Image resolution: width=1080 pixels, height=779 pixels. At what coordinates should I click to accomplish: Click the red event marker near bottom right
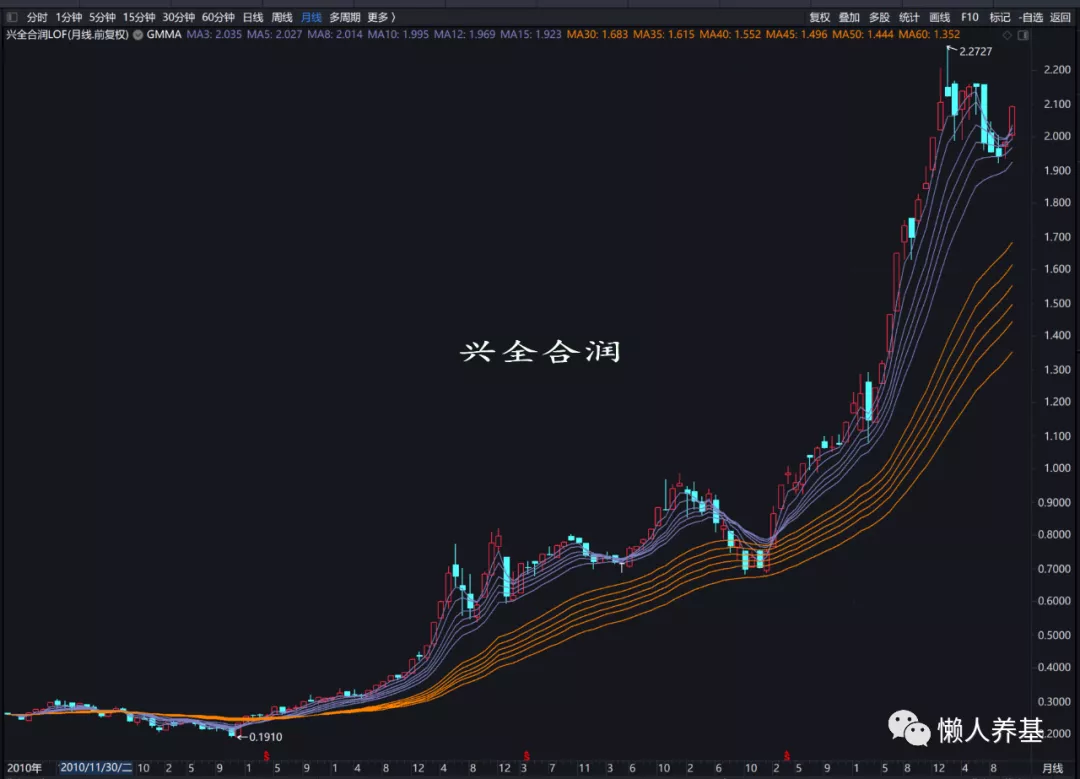point(787,756)
